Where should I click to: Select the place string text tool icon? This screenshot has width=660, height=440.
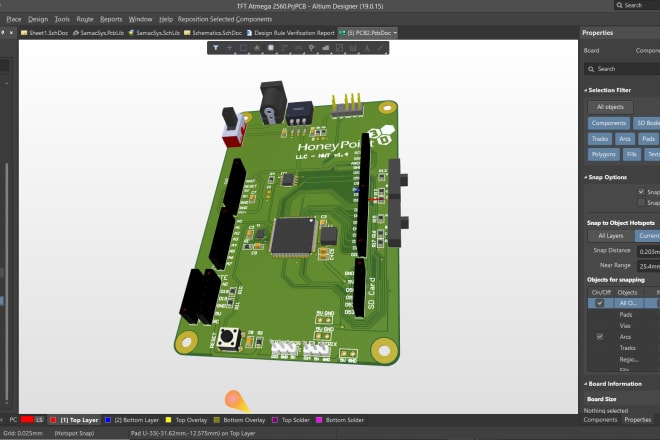point(367,48)
